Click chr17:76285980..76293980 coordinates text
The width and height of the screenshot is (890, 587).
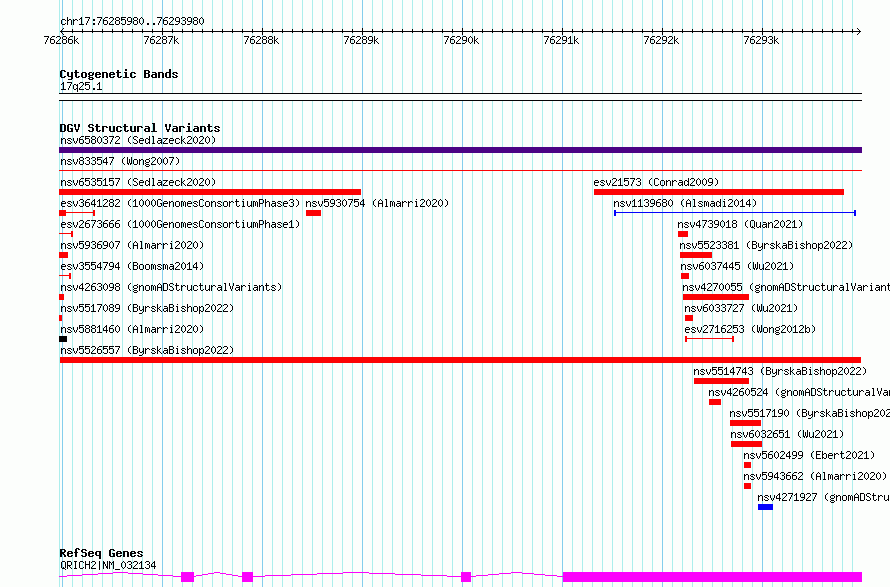[x=132, y=21]
